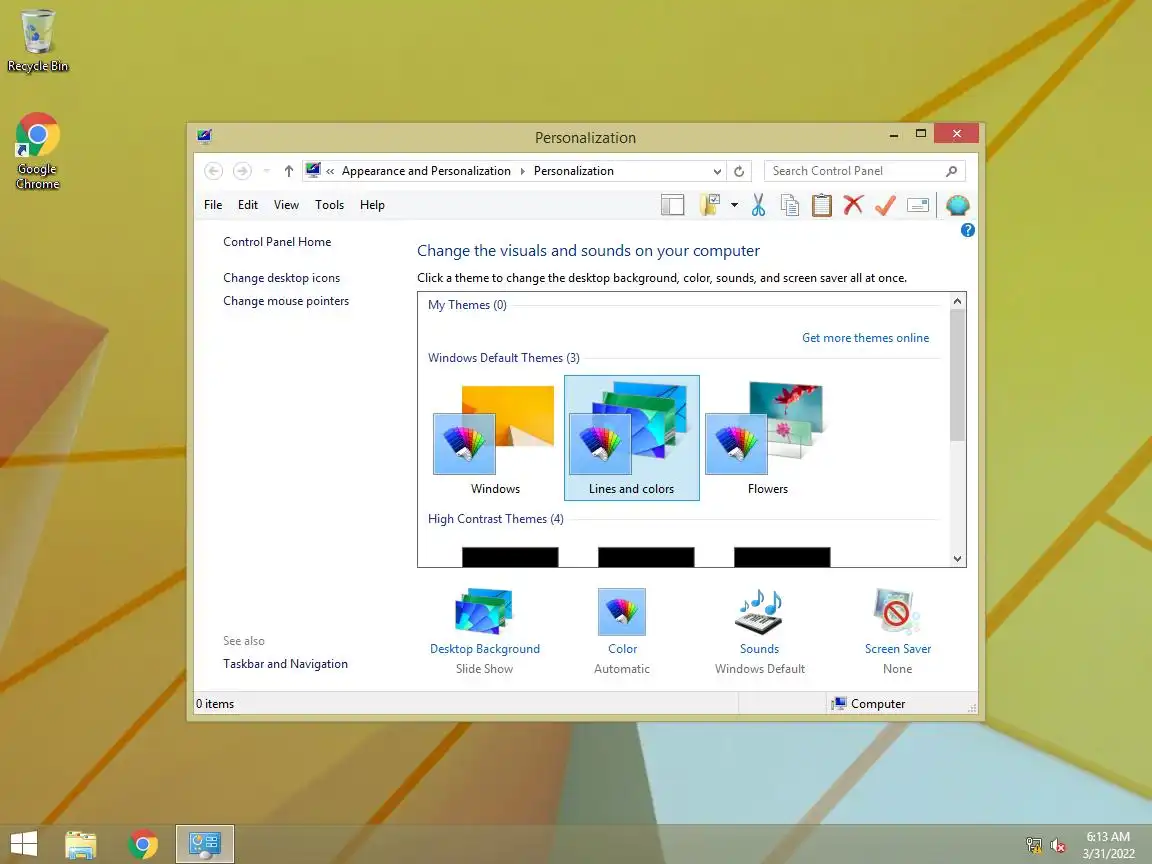Image resolution: width=1152 pixels, height=864 pixels.
Task: Click the theme list scrollbar thumb
Action: coord(957,375)
